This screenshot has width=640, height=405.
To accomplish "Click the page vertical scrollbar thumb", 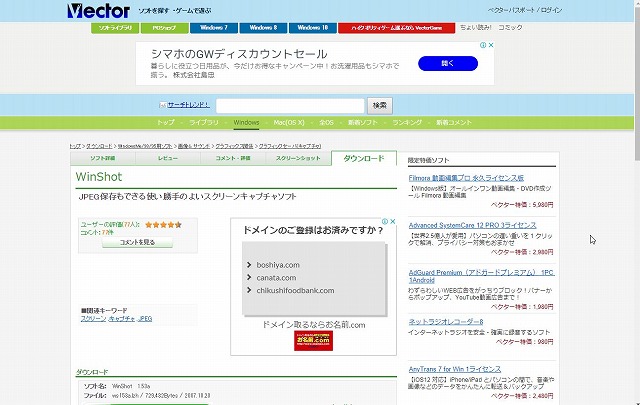I will (637, 82).
